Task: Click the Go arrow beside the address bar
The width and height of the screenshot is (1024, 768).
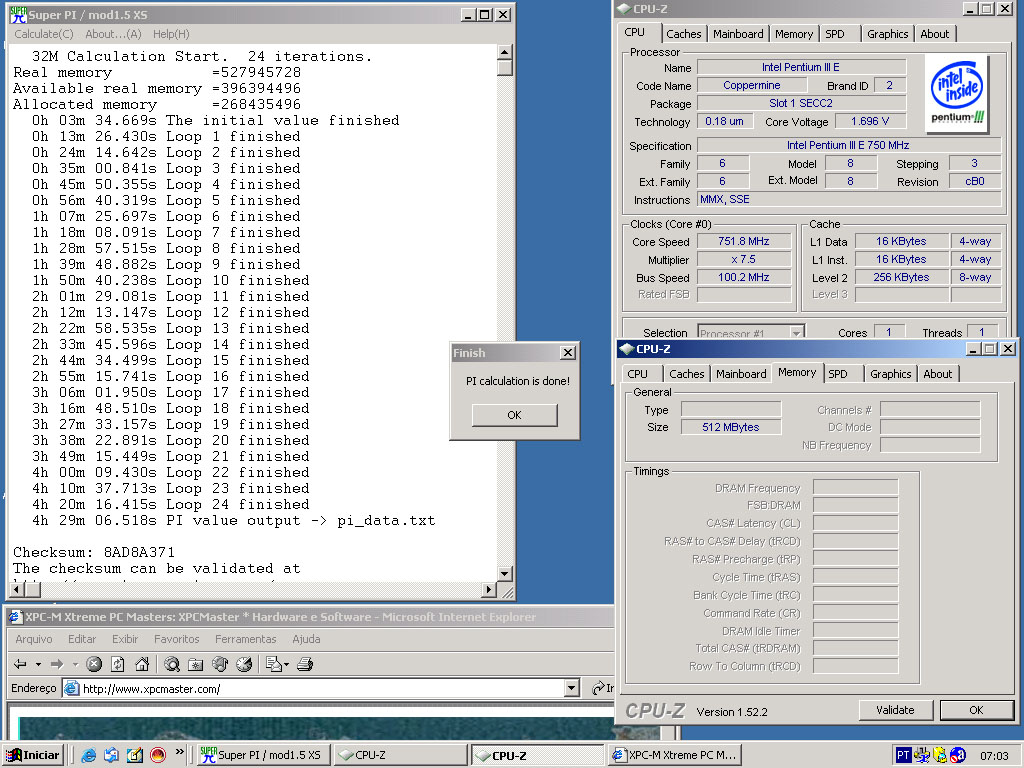Action: [598, 688]
